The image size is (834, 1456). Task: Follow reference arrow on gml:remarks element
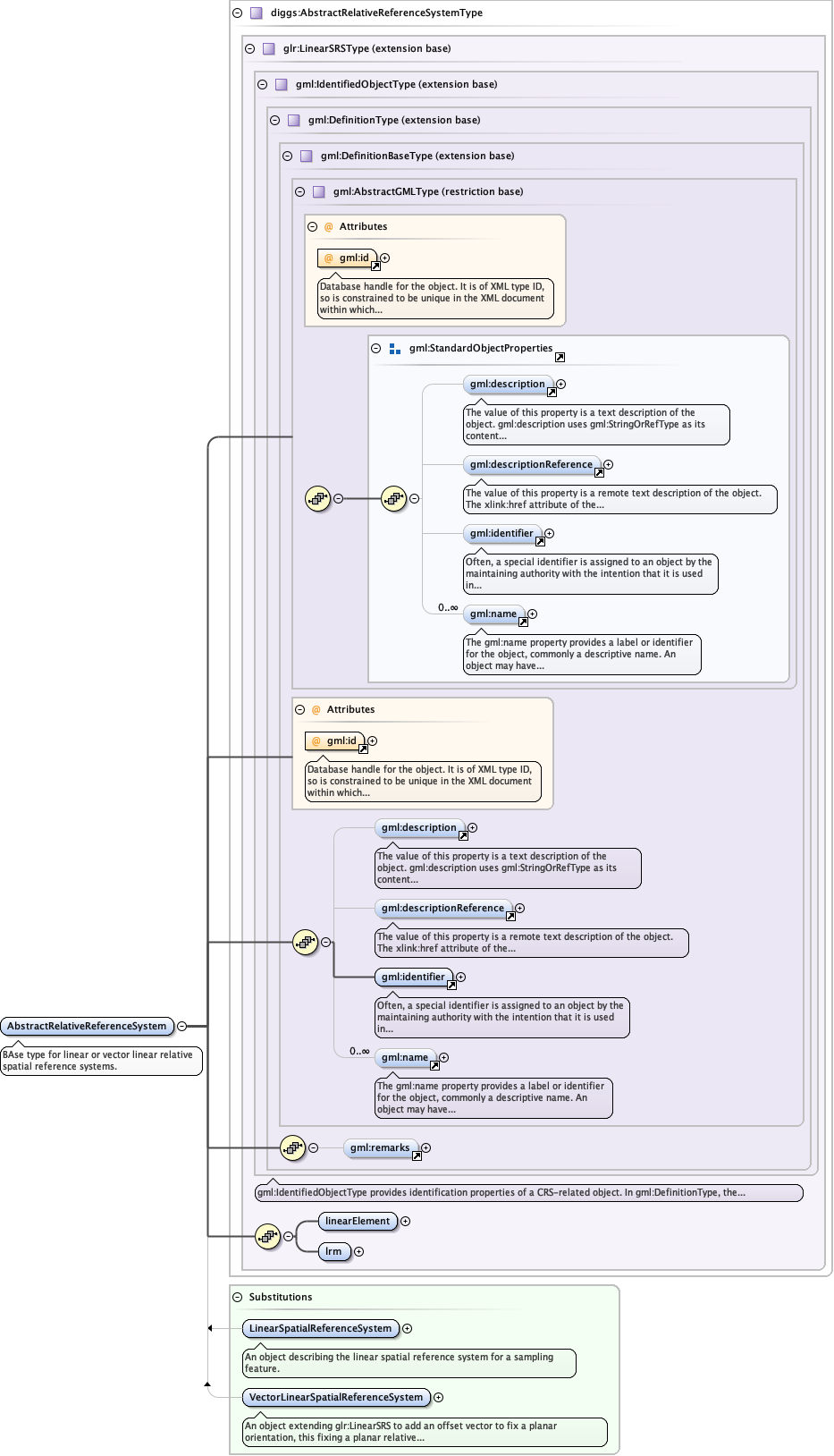(417, 1156)
